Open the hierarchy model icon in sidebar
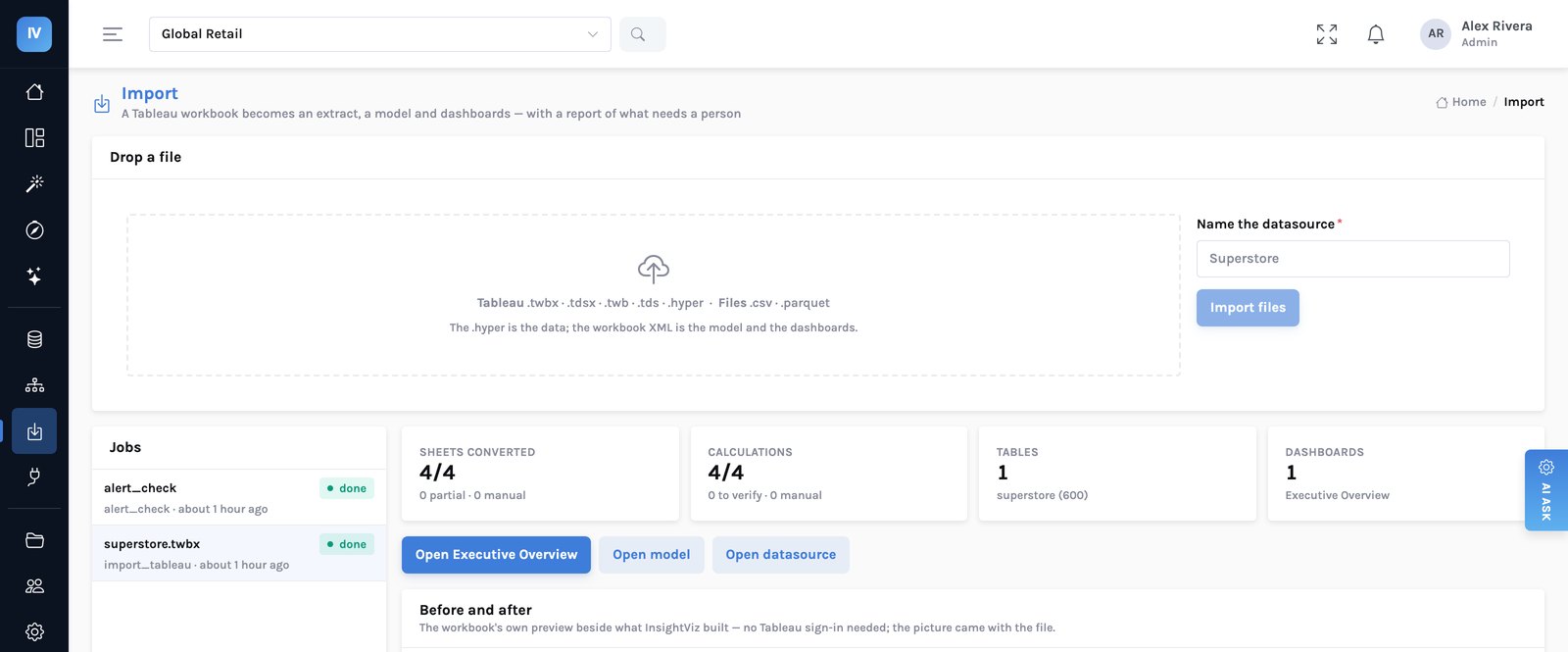Viewport: 1568px width, 652px height. [x=34, y=385]
